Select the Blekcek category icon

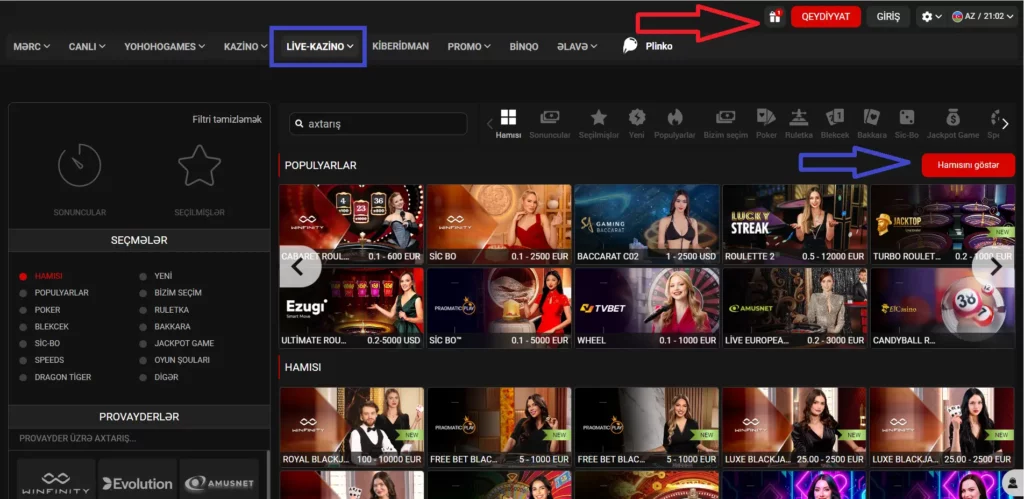coord(835,118)
